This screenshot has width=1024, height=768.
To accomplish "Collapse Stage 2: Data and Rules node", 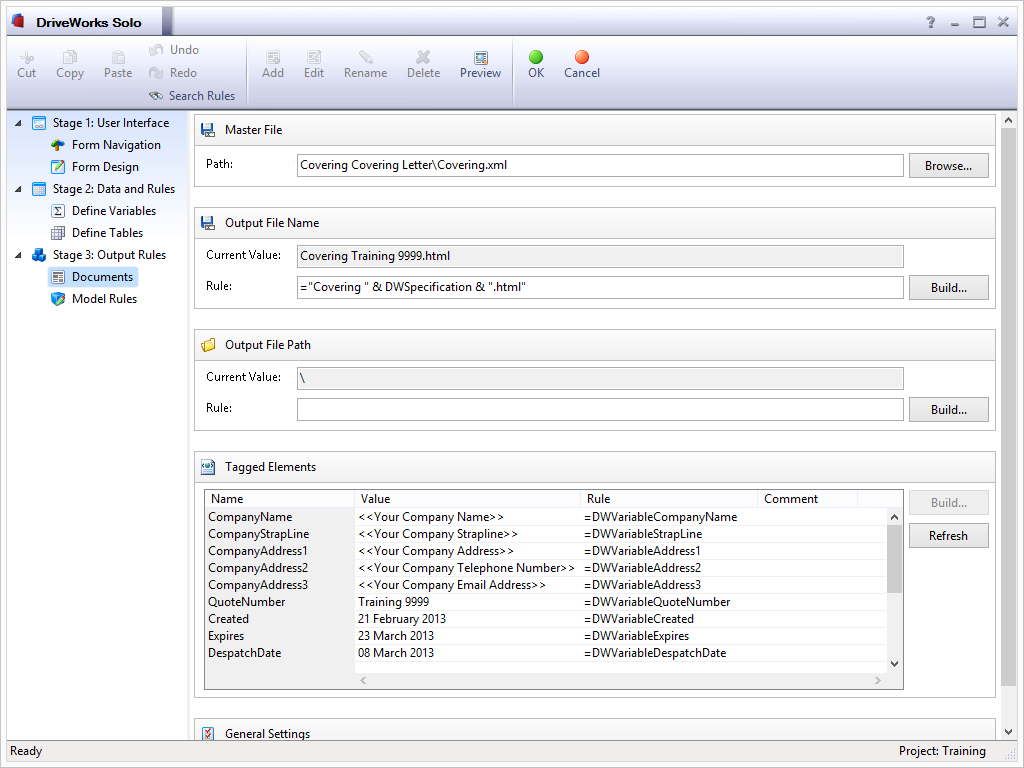I will 18,189.
